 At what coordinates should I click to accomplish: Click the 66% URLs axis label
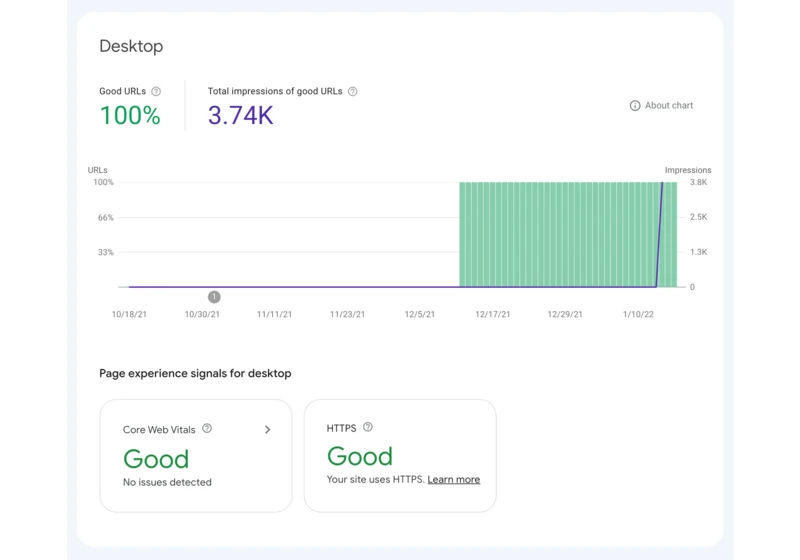point(106,217)
